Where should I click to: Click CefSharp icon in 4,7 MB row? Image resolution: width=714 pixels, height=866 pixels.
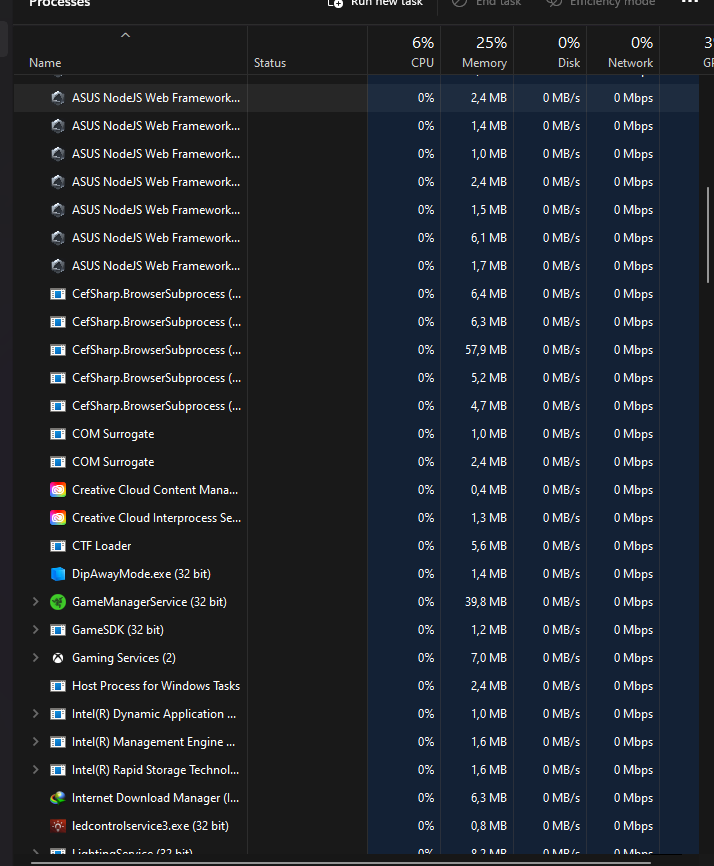(58, 406)
